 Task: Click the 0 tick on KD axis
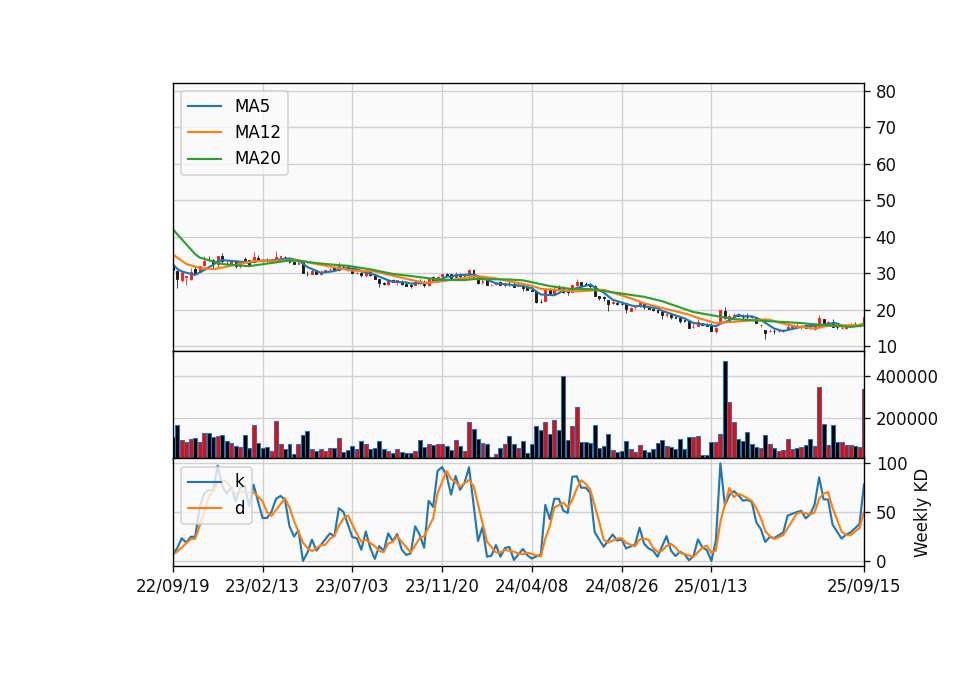(x=881, y=561)
